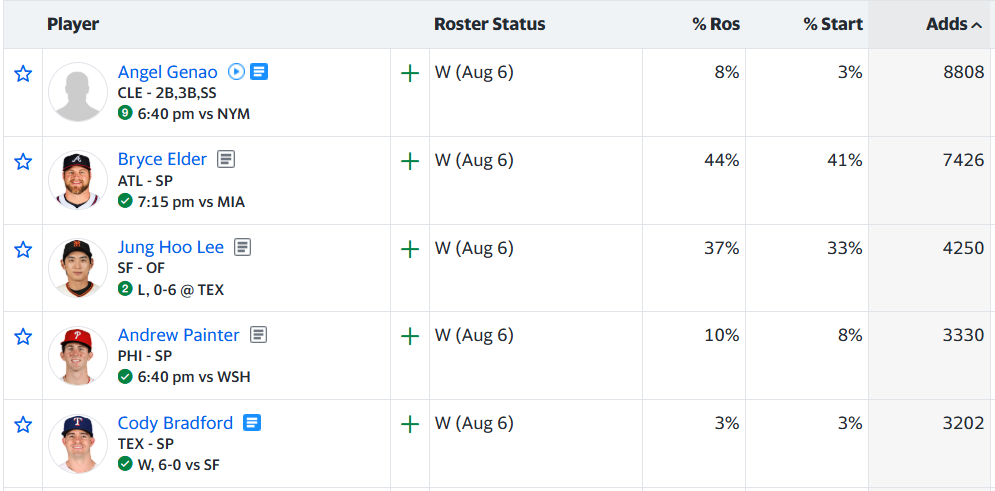Screen dimensions: 995x491
Task: Open blue notes icon for Cody Bradford
Action: tap(252, 422)
